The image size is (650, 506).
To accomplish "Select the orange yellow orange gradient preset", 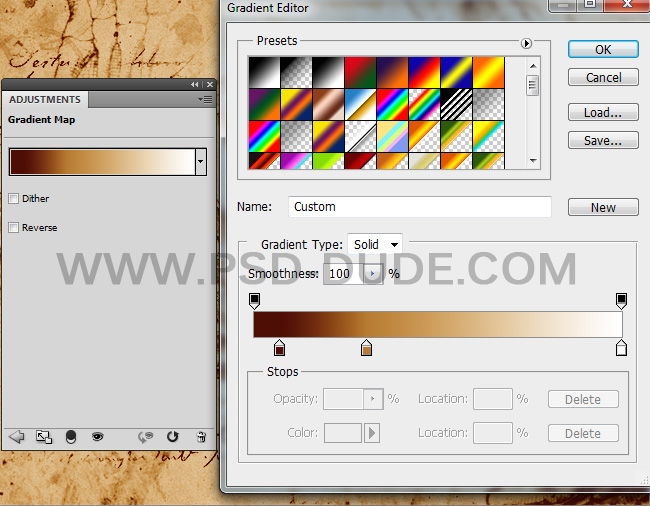I will tap(488, 73).
